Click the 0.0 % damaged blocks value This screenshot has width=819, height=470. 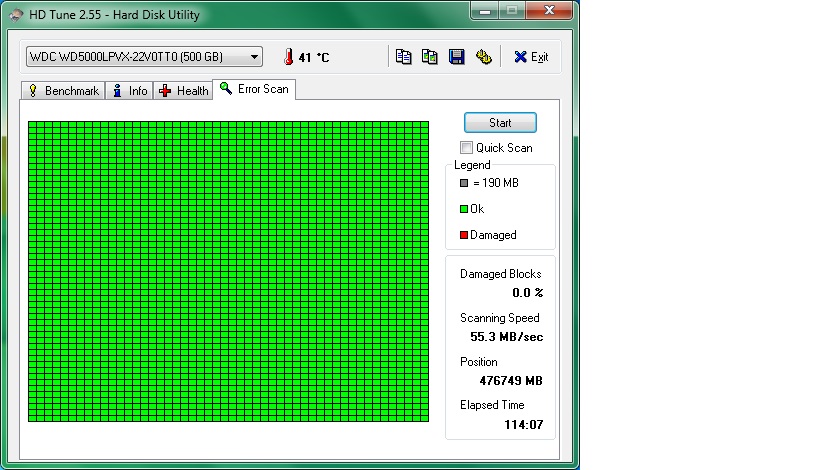tap(528, 293)
